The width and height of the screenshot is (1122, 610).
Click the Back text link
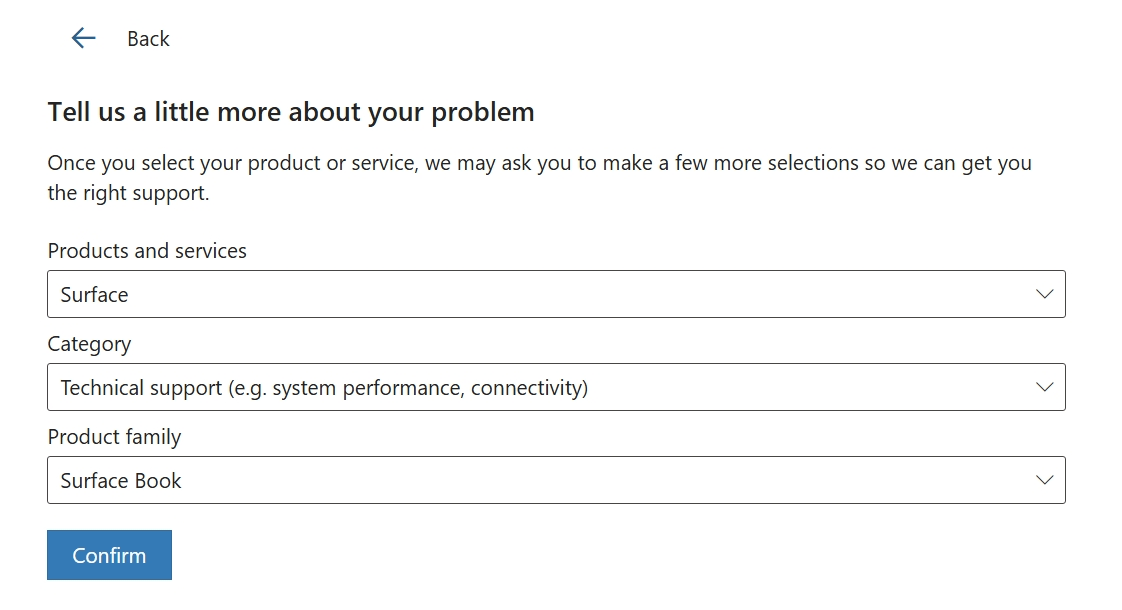pos(148,39)
